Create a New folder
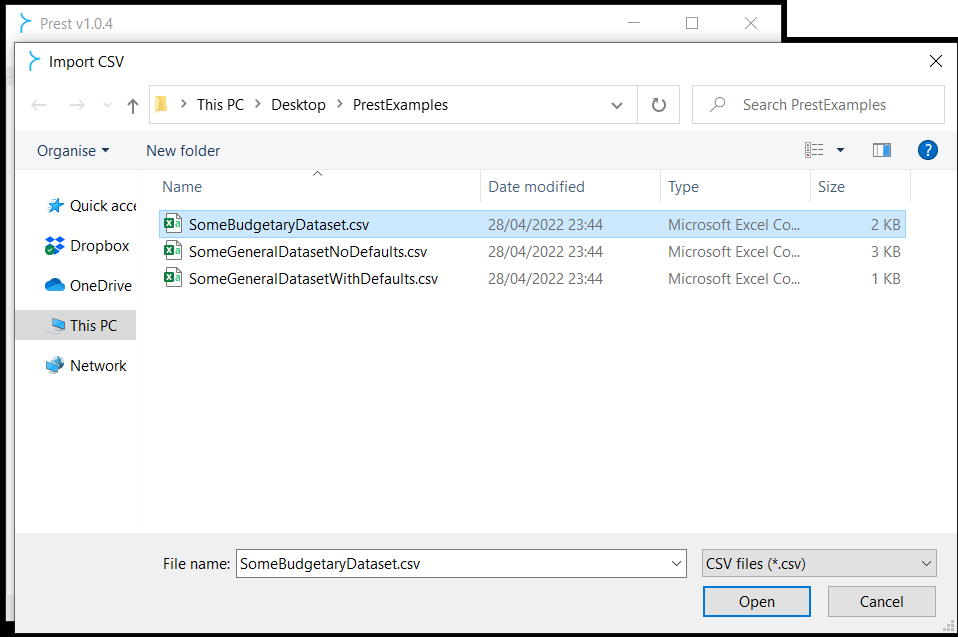The image size is (958, 637). tap(183, 151)
